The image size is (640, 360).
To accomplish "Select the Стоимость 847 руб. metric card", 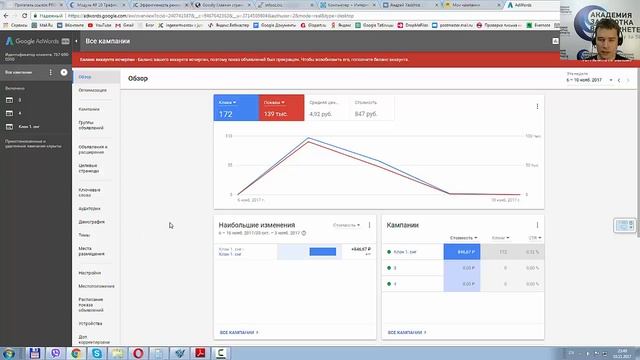I will [372, 108].
